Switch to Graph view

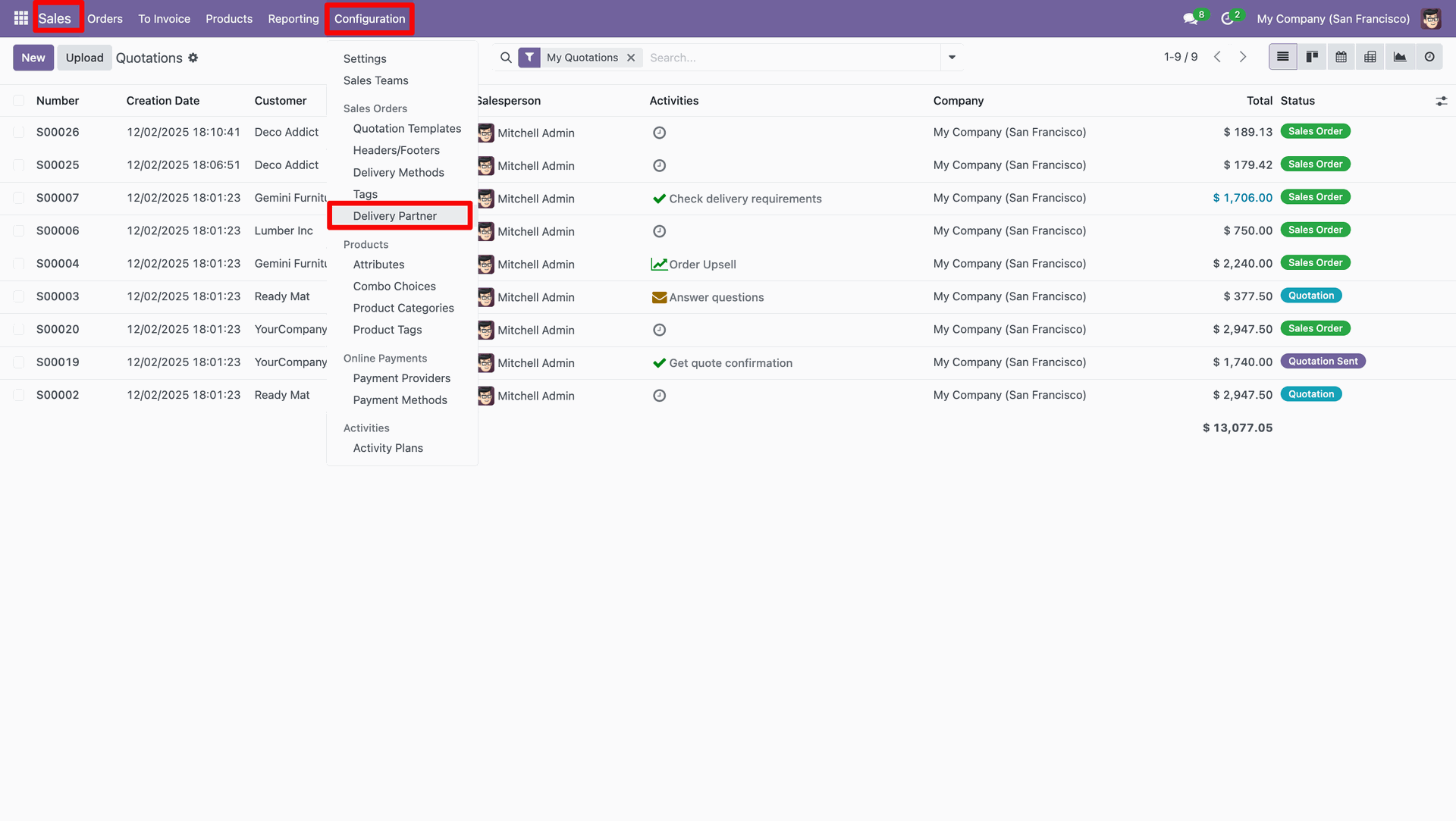pos(1399,57)
